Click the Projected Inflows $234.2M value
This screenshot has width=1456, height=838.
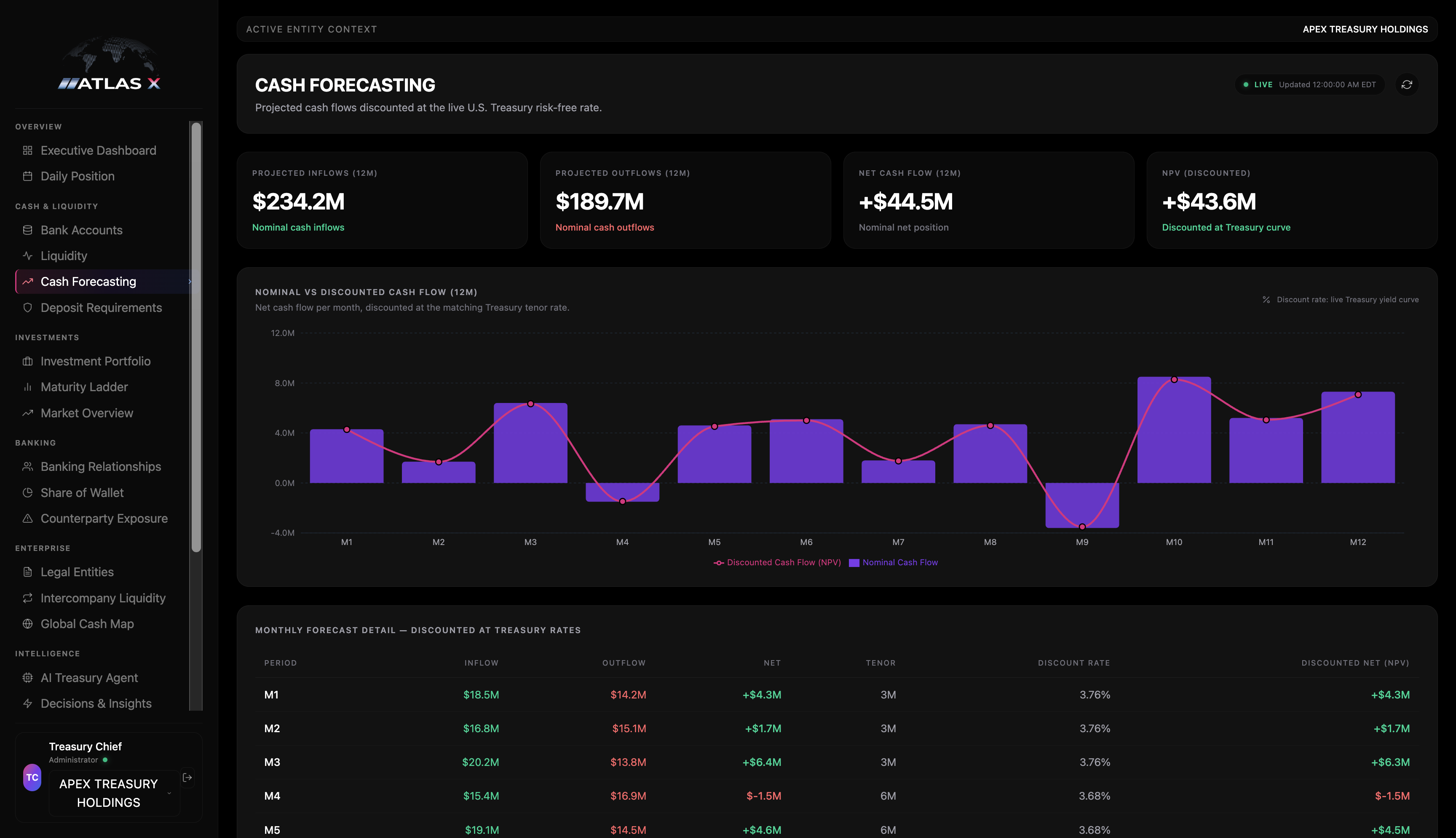click(x=298, y=201)
